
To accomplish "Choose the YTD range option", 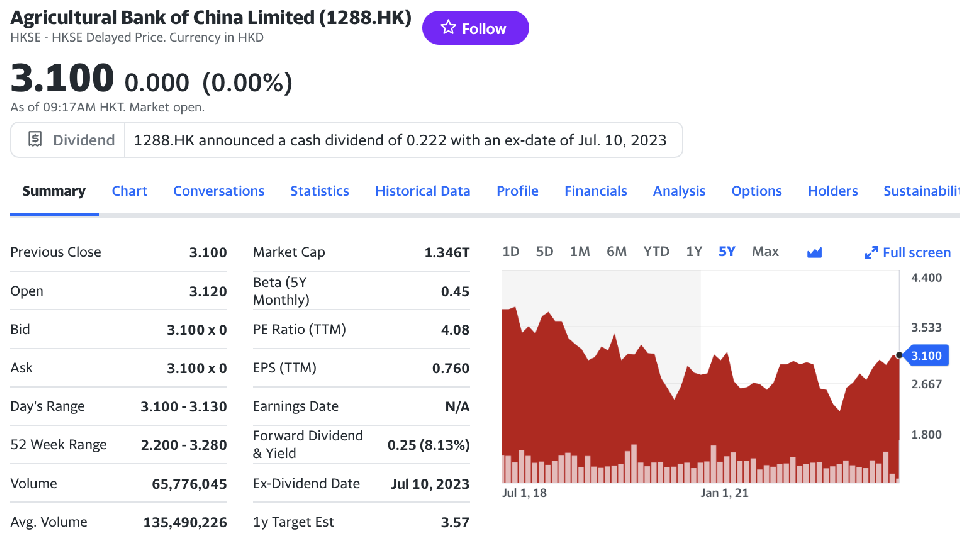I will (656, 252).
